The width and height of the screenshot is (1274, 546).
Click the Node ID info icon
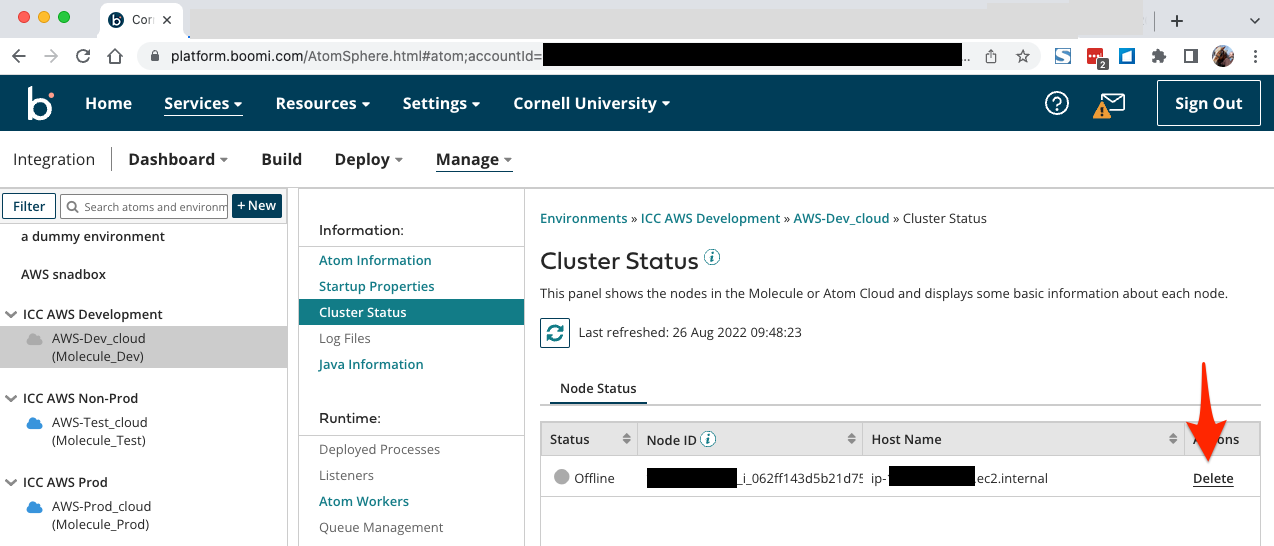[x=708, y=439]
